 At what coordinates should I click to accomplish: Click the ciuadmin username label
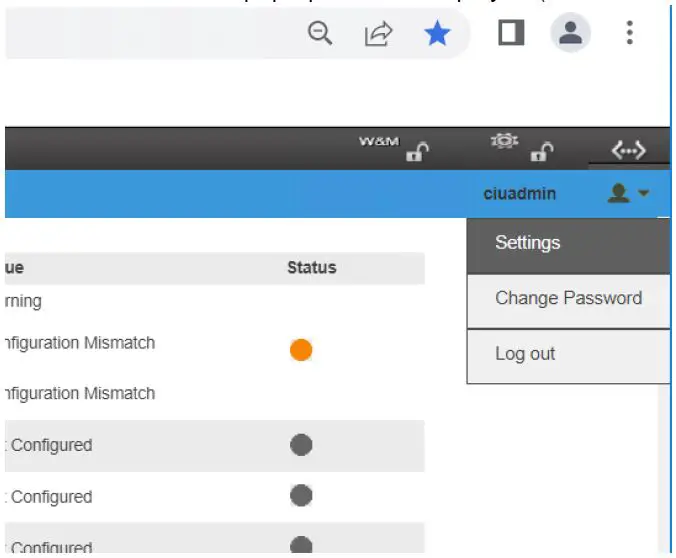click(x=519, y=194)
